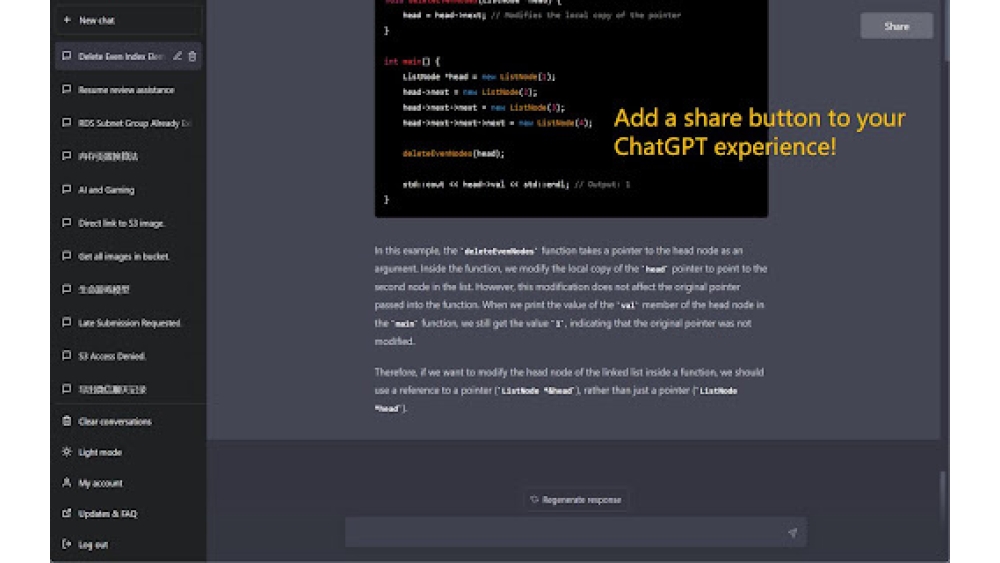Click Regenerate response
The height and width of the screenshot is (563, 1000).
pos(575,500)
